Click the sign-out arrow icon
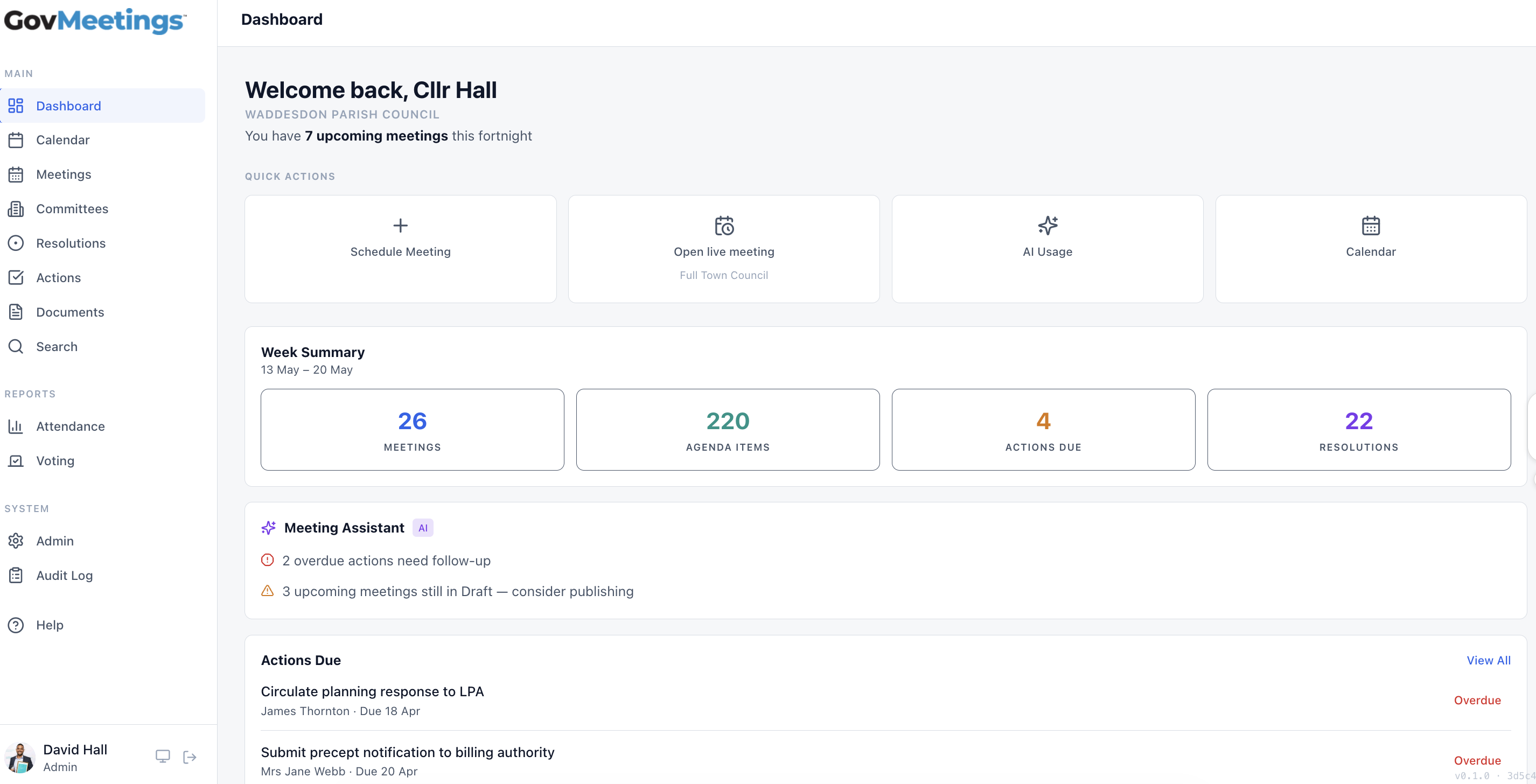Viewport: 1536px width, 784px height. [190, 757]
